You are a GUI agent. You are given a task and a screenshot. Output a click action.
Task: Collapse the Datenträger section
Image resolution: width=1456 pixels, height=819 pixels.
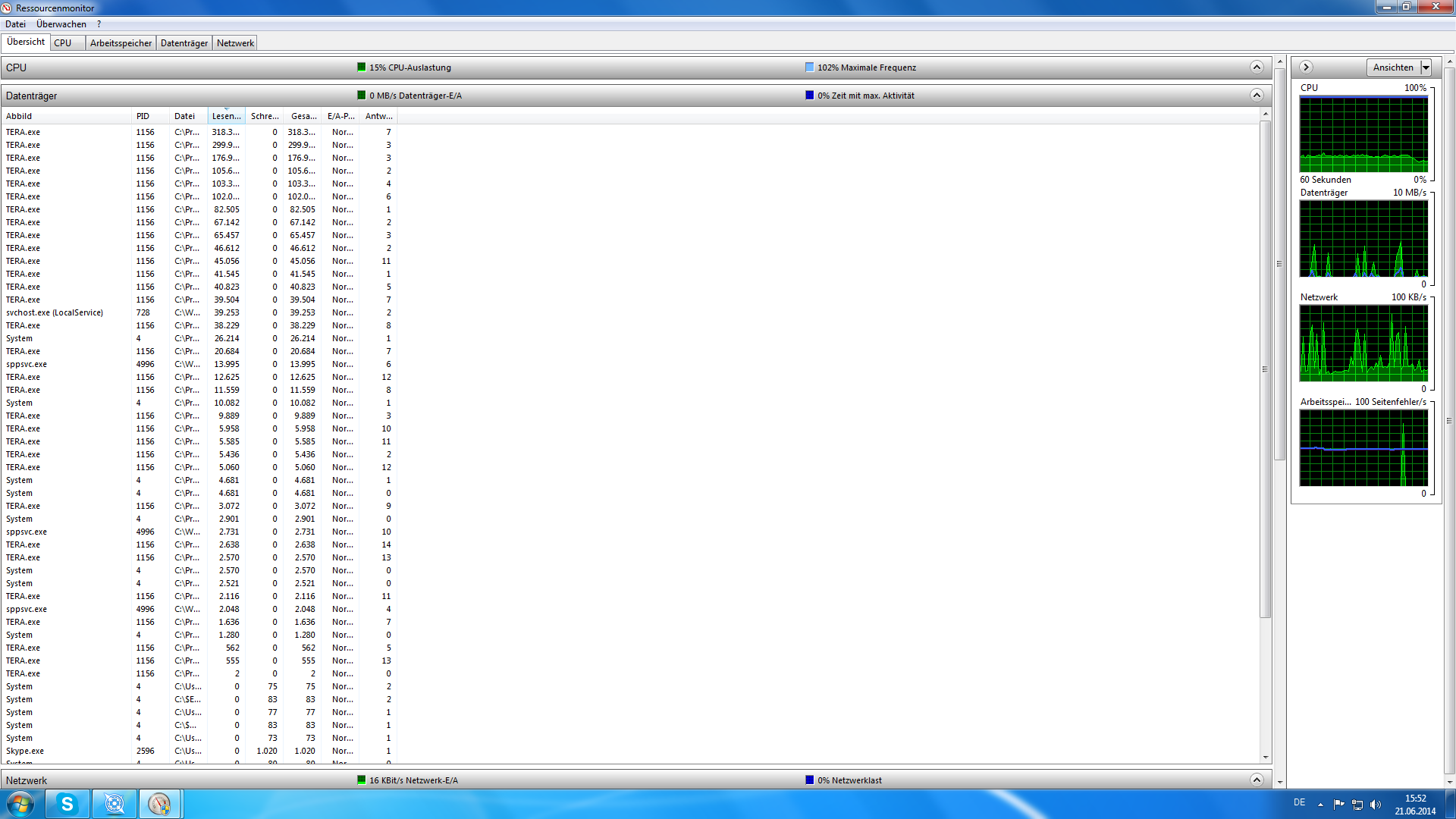1257,96
